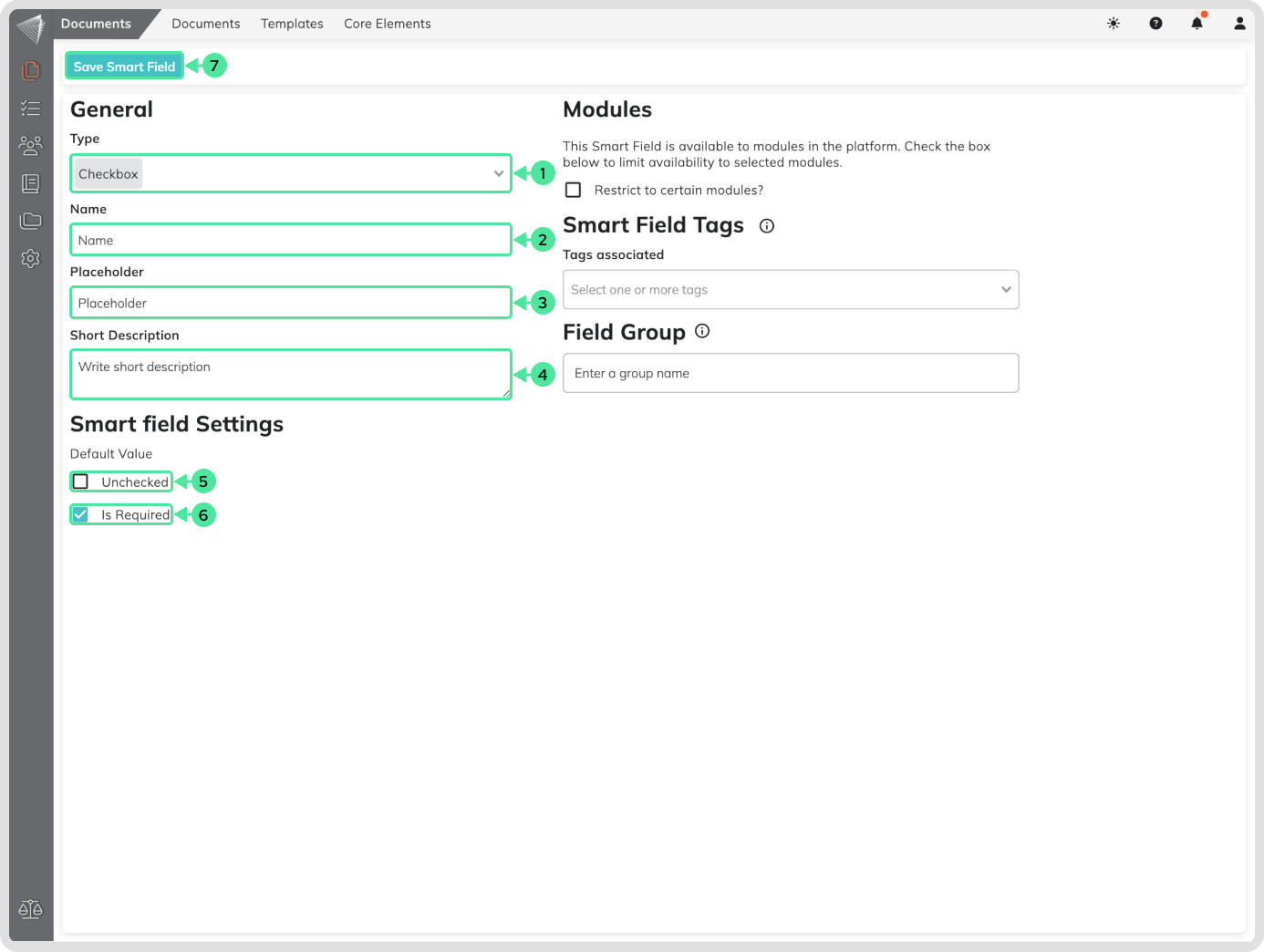Enable Restrict to certain modules checkbox
This screenshot has width=1264, height=952.
coord(574,191)
